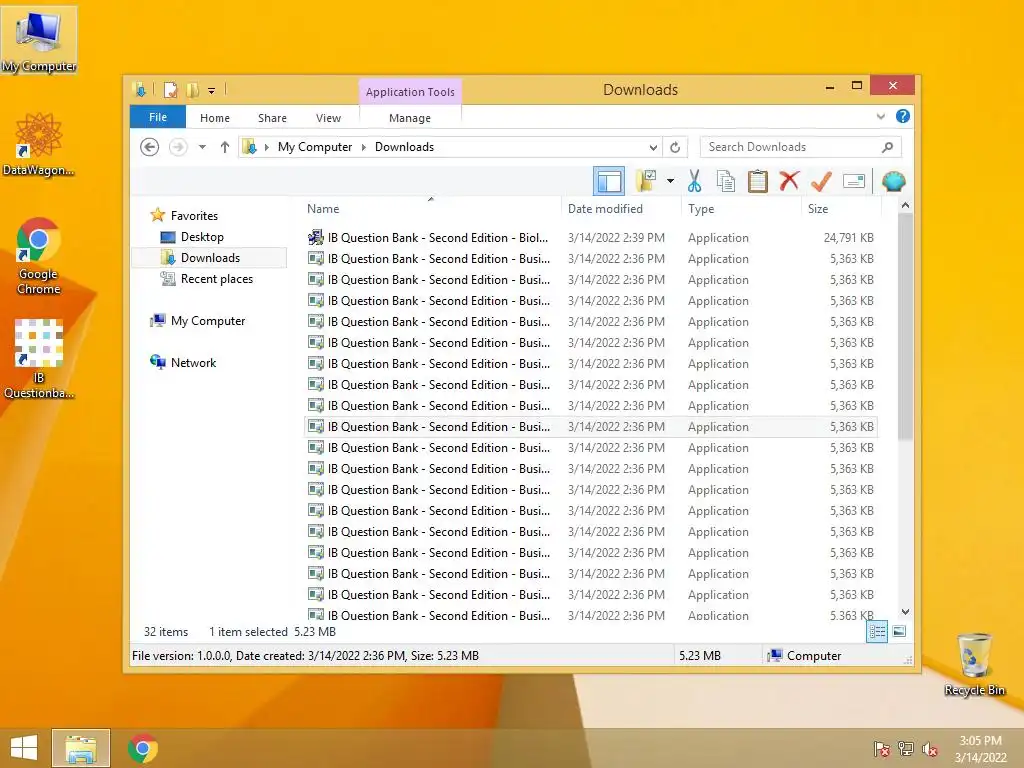Switch to the View ribbon tab
This screenshot has height=768, width=1024.
328,118
